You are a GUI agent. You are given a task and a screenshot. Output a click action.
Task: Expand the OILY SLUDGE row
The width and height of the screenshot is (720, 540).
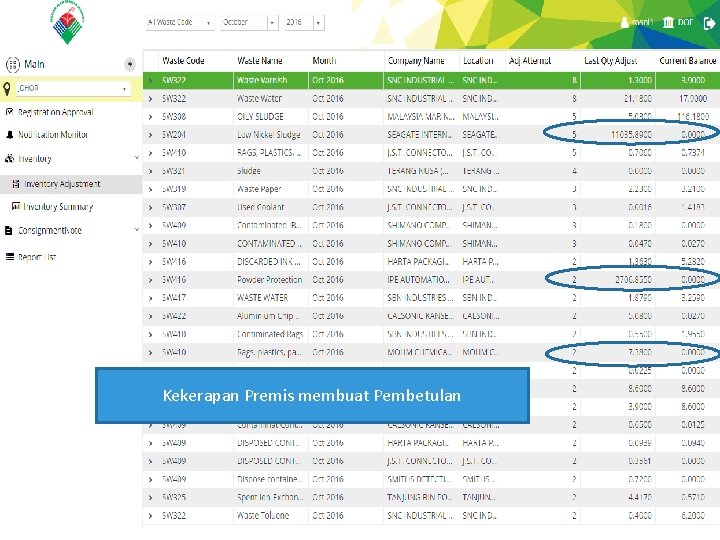(150, 117)
